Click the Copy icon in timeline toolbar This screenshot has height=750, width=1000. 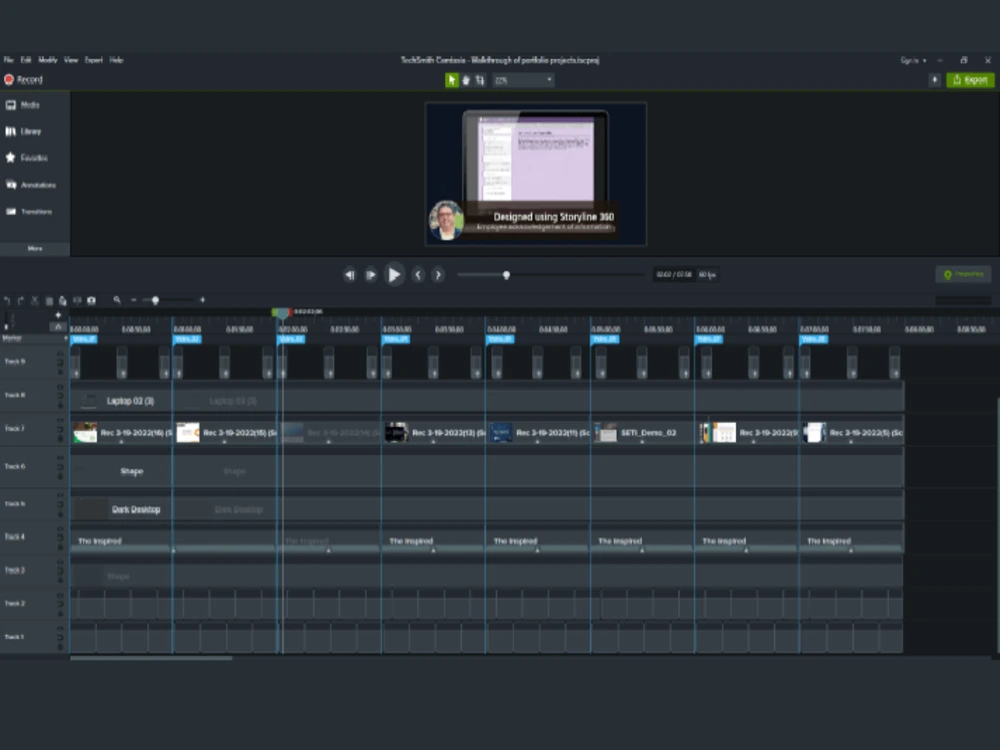pos(48,300)
